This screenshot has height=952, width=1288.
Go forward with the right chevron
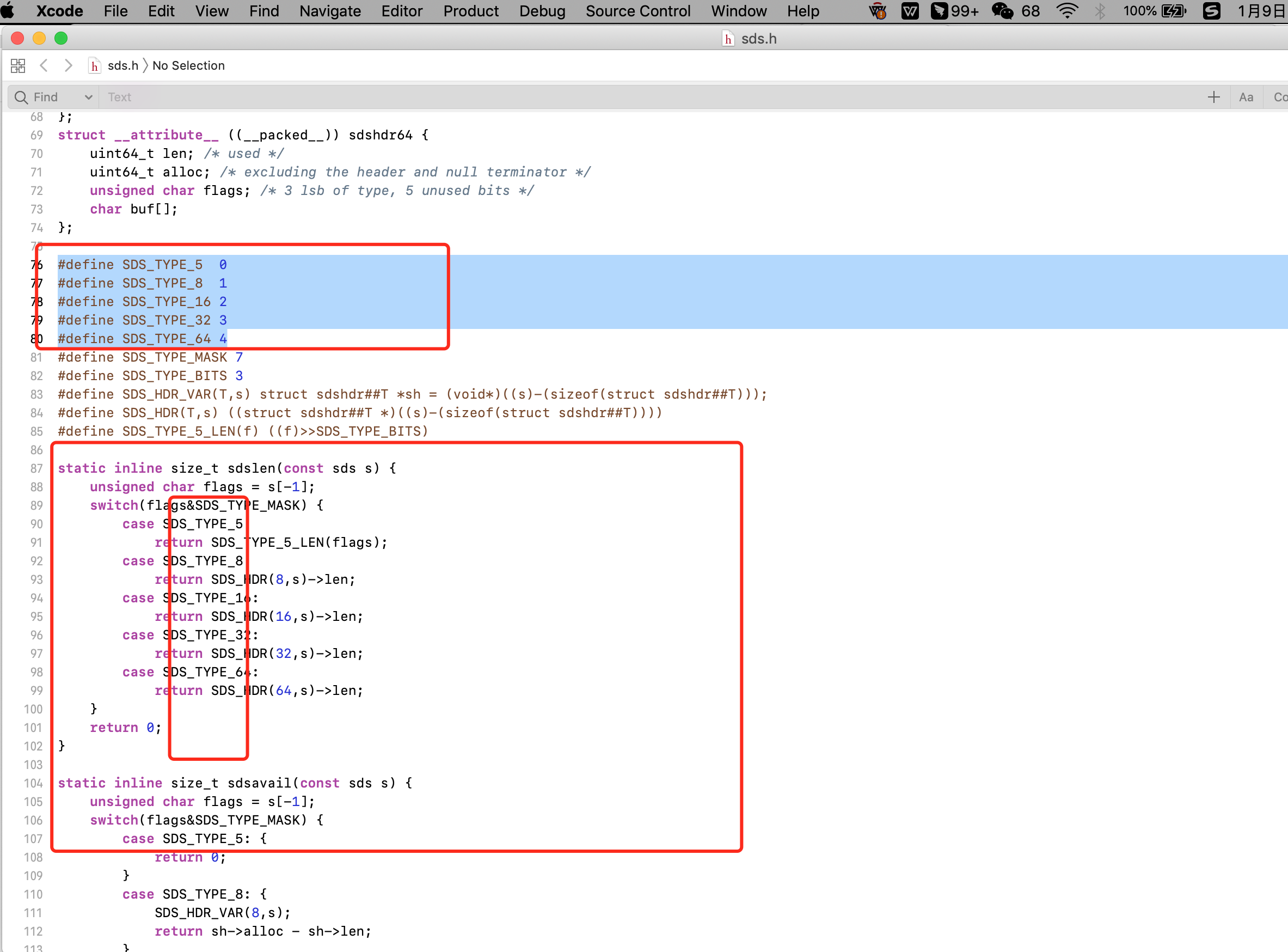(69, 66)
